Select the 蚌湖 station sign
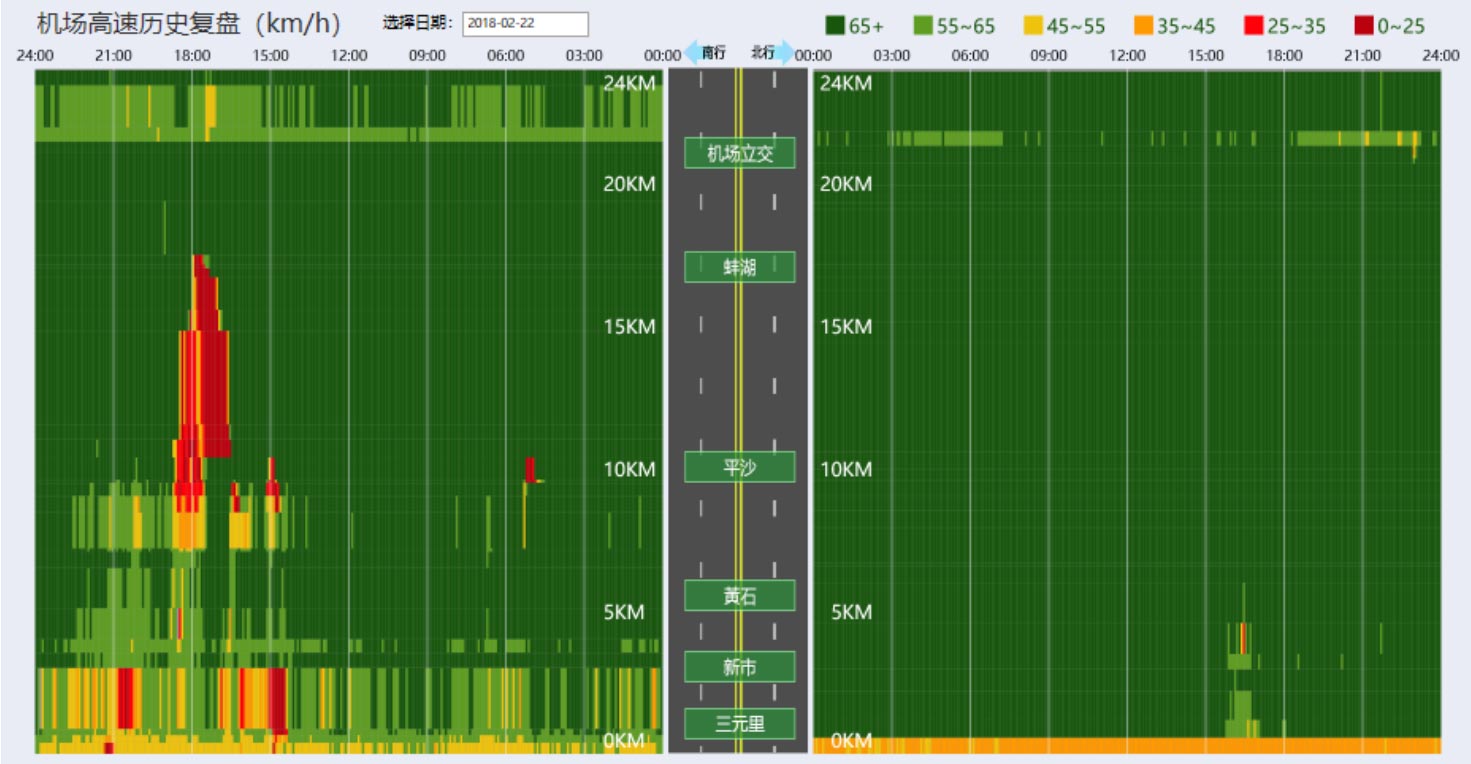Screen dimensions: 1471x764 tap(739, 267)
